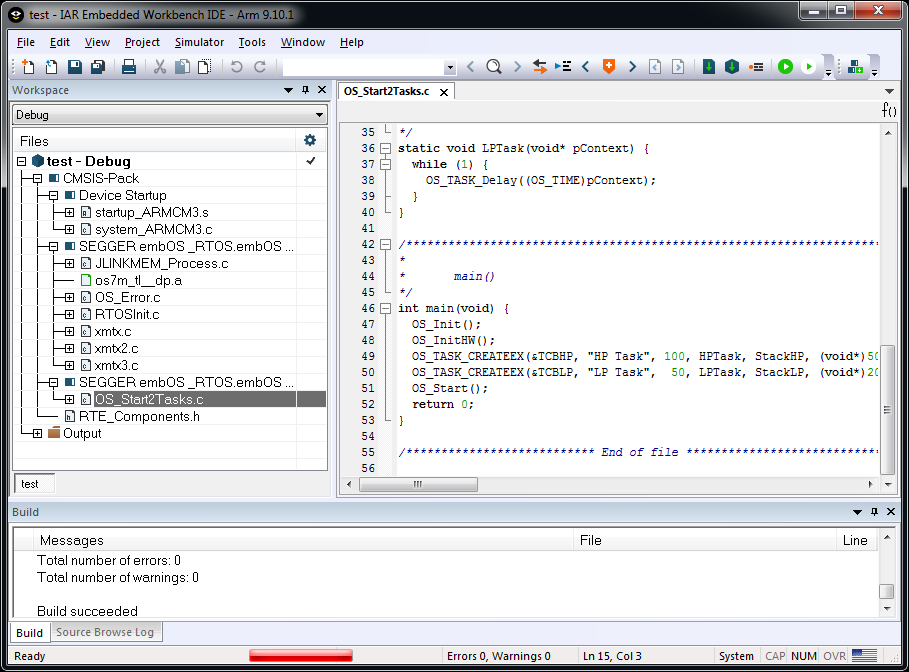Viewport: 909px width, 672px height.
Task: Open the Debug configuration dropdown
Action: click(x=318, y=115)
